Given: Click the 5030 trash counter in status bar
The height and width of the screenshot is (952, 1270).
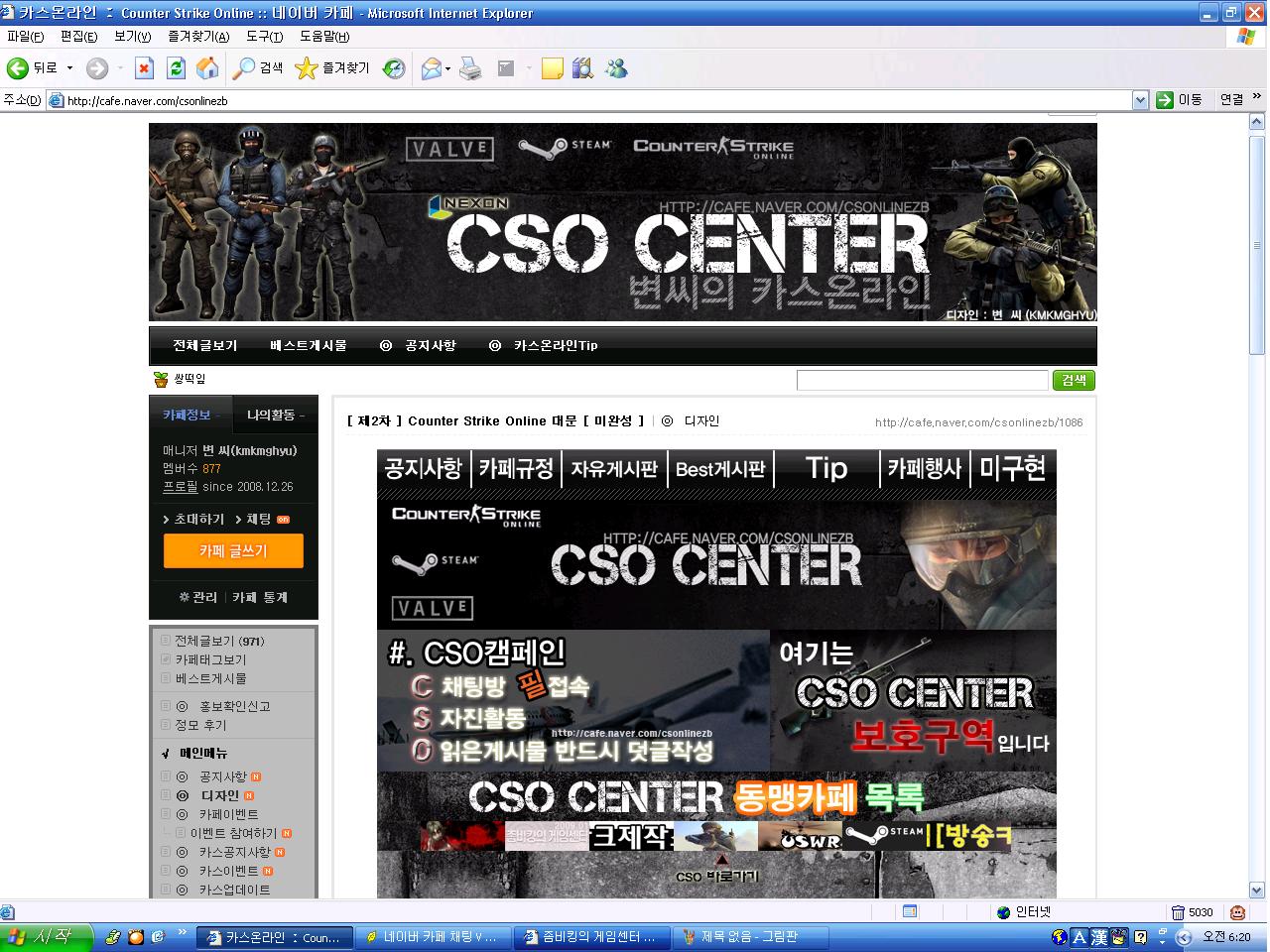Looking at the screenshot, I should [1193, 912].
